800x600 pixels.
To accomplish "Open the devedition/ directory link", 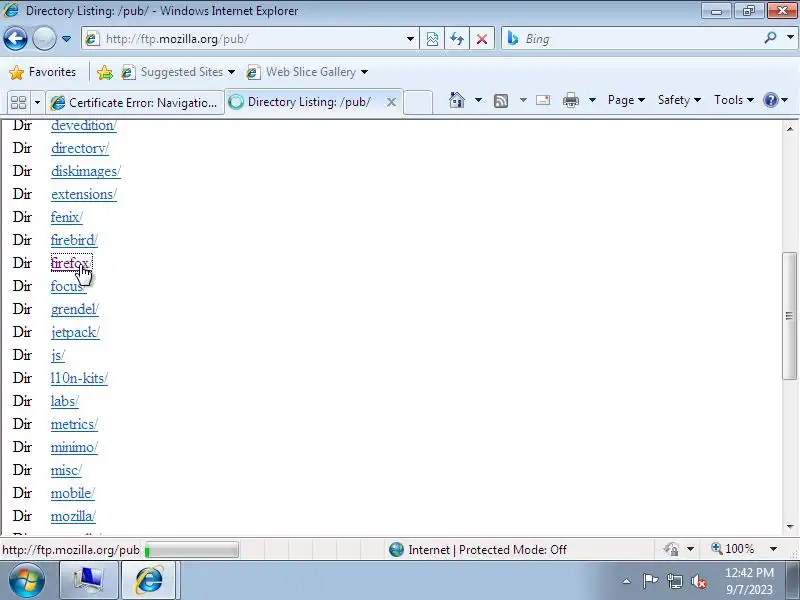I will click(84, 126).
